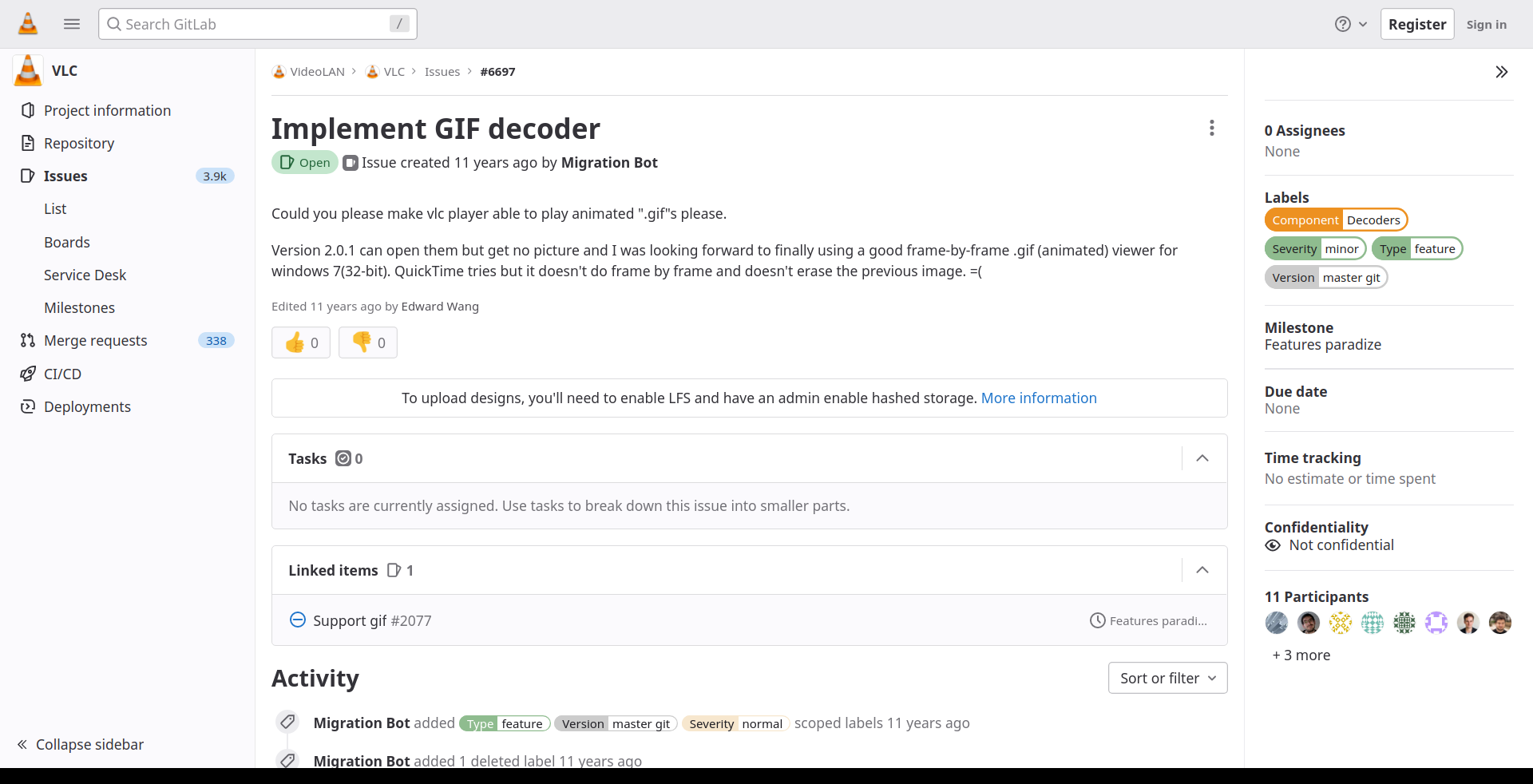Collapse the right sidebar with double chevron

(1501, 72)
